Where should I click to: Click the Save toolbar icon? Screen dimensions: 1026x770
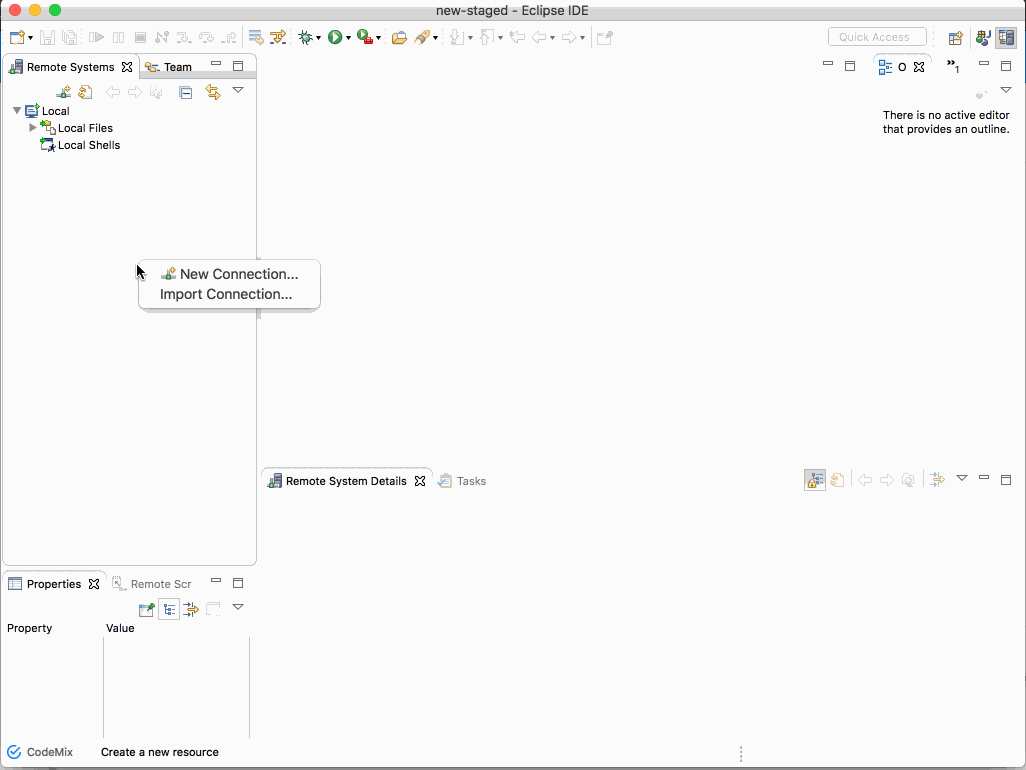point(47,37)
